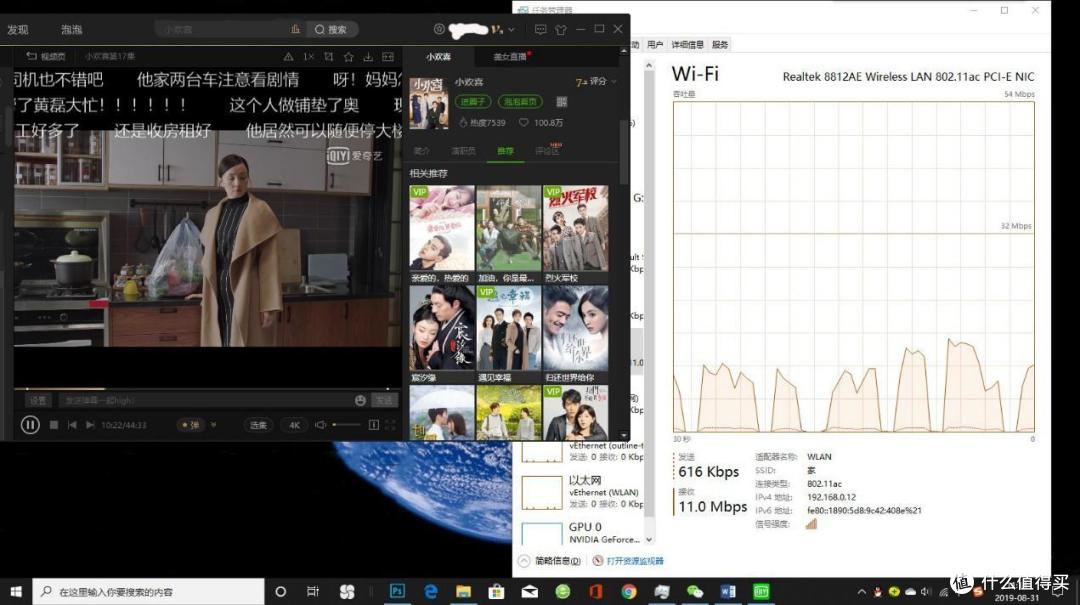This screenshot has width=1080, height=605.
Task: Click the crop screenshot icon above the video
Action: pos(329,57)
